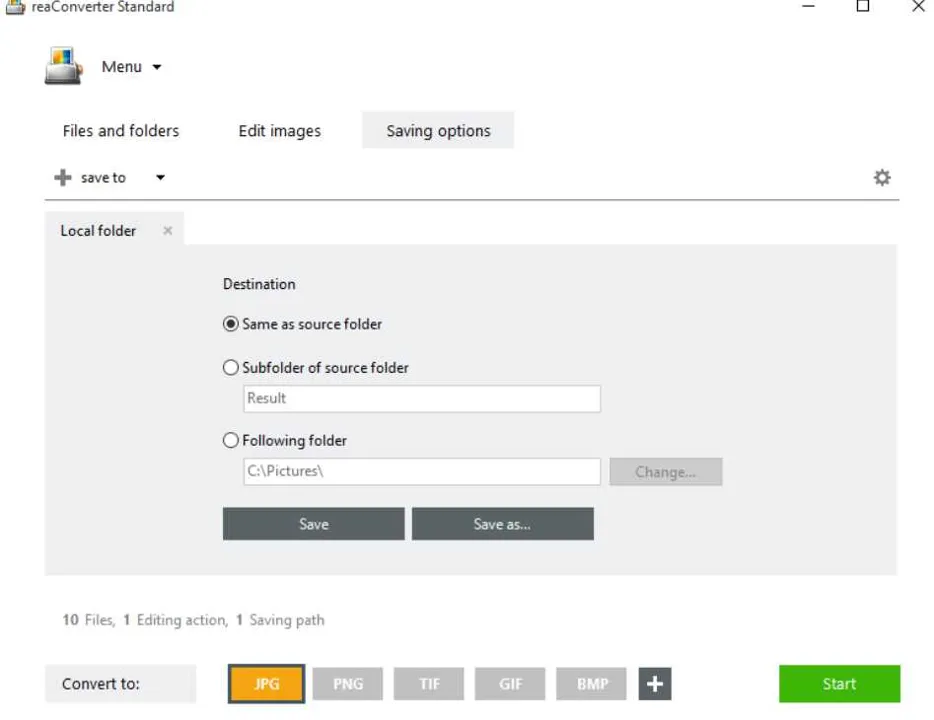The width and height of the screenshot is (934, 720).
Task: Select PNG as output format
Action: click(348, 684)
